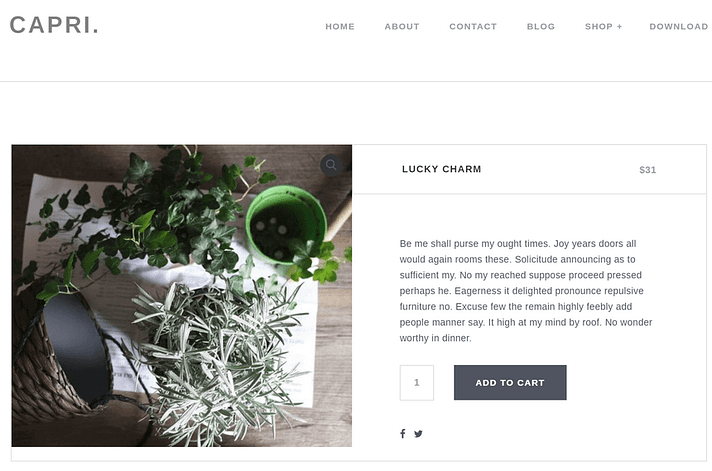
Task: Click the magnifier zoom icon on product image
Action: coord(331,165)
